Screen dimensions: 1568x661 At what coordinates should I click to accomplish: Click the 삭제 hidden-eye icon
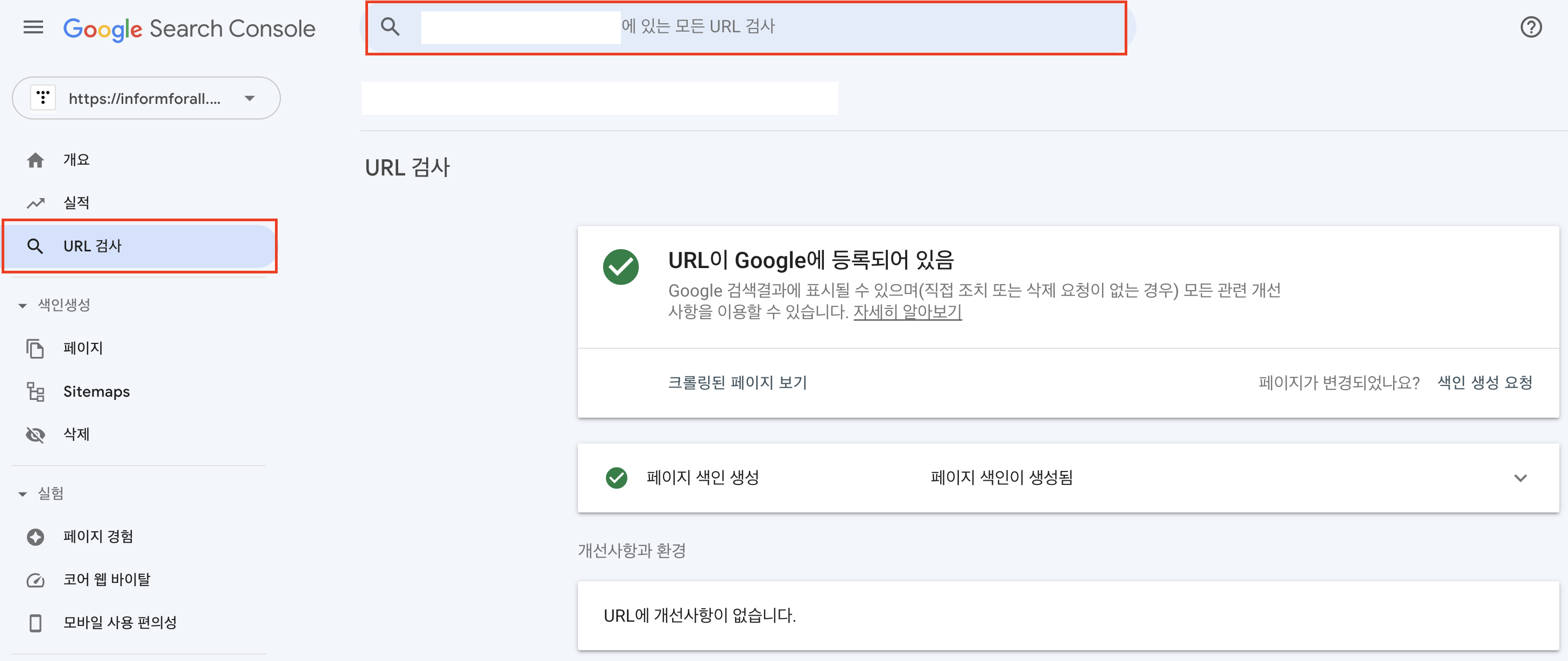pyautogui.click(x=36, y=434)
